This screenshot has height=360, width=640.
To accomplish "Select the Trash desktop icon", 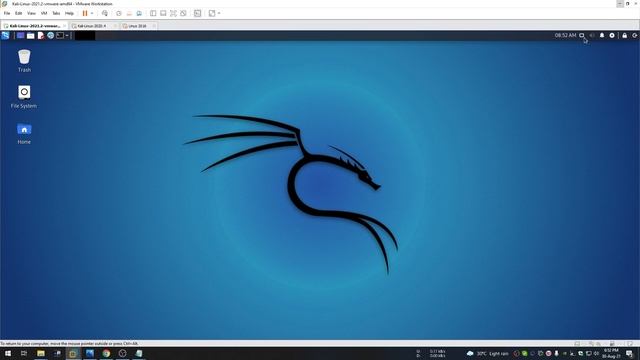I will coord(24,60).
